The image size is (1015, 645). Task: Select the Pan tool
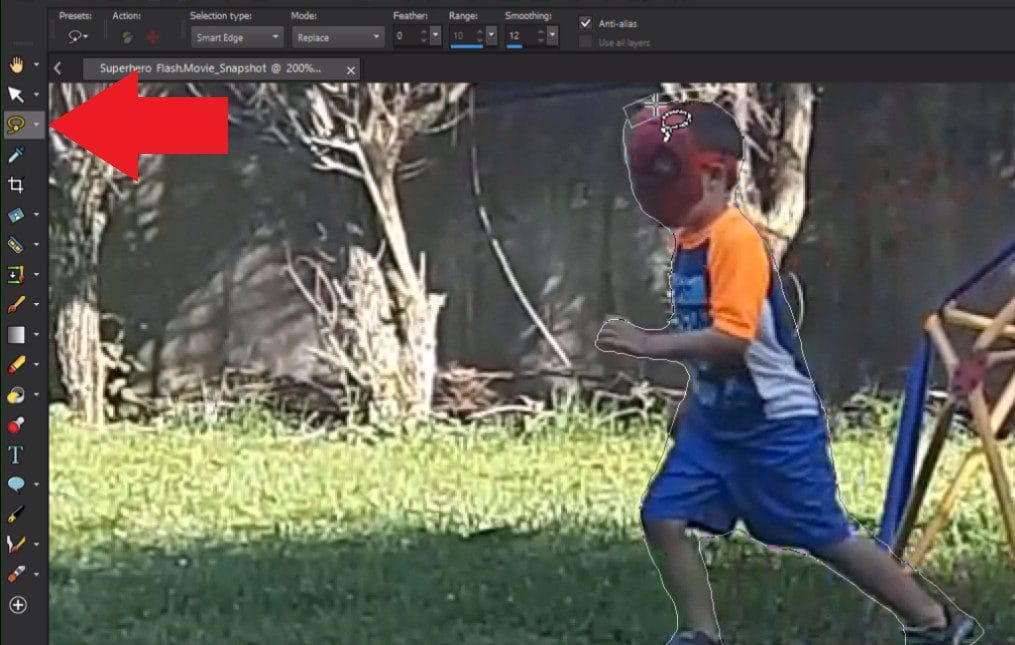pyautogui.click(x=18, y=65)
